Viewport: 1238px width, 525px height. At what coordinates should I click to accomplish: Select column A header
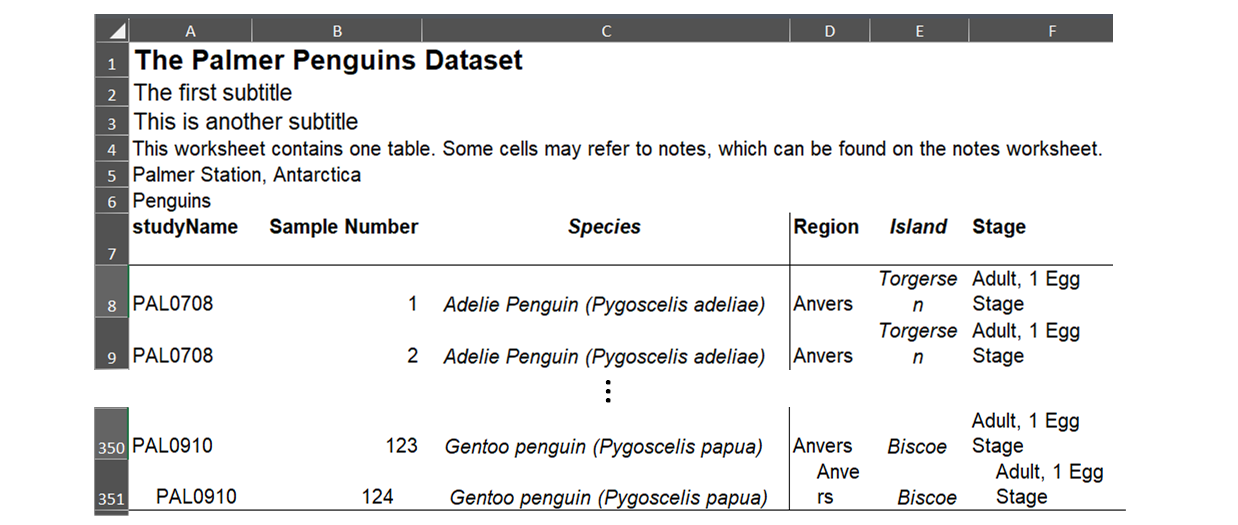click(x=191, y=31)
